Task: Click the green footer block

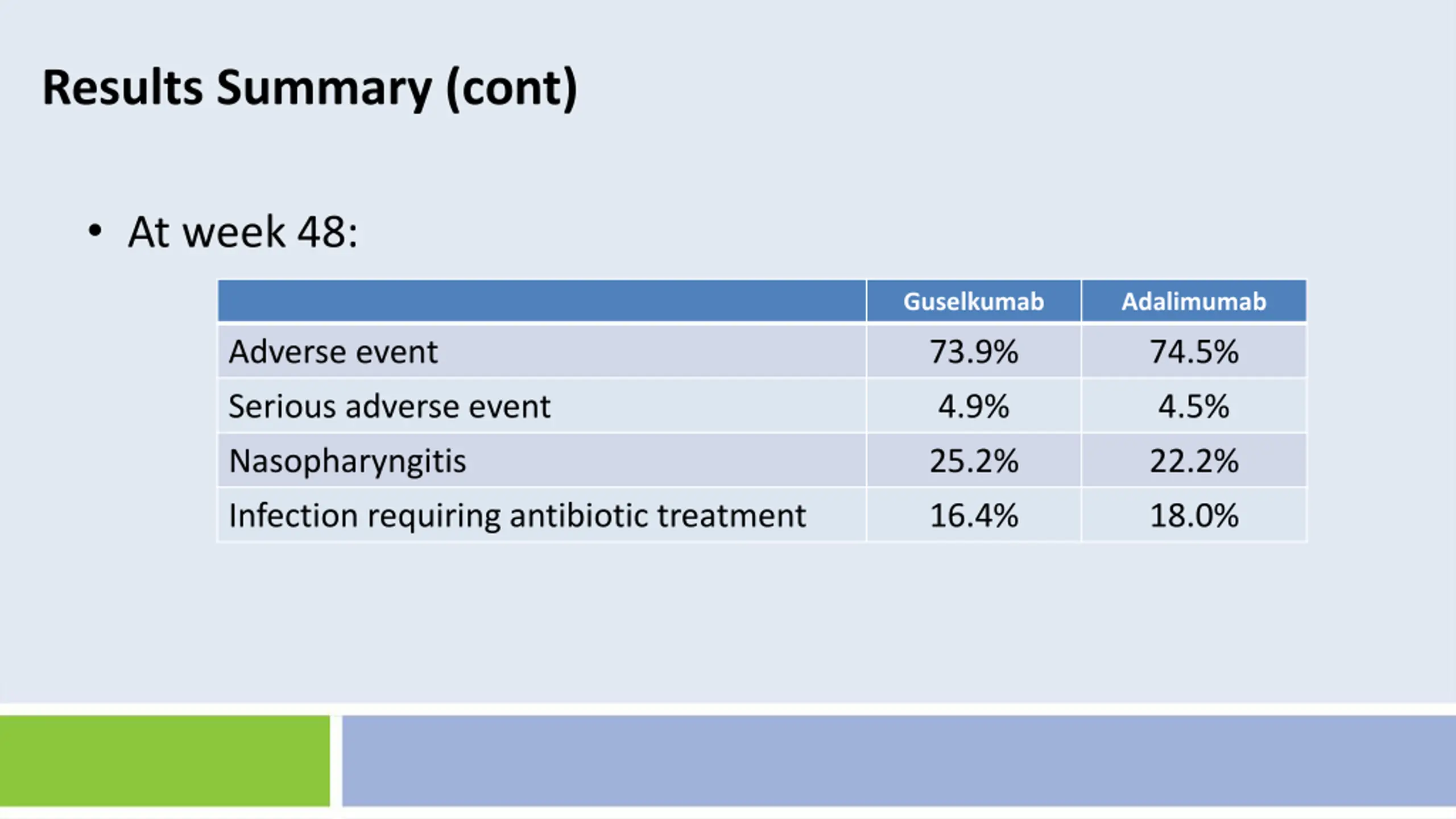Action: (x=165, y=761)
